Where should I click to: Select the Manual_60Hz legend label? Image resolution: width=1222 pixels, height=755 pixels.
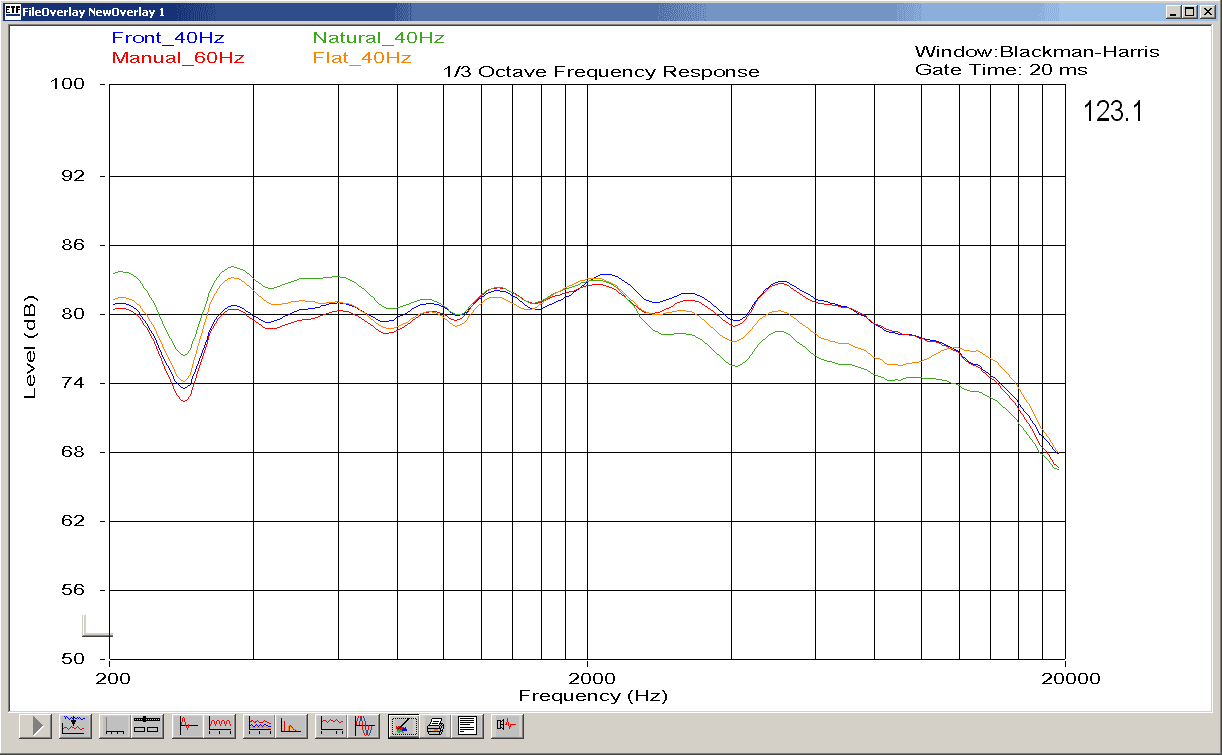(178, 58)
